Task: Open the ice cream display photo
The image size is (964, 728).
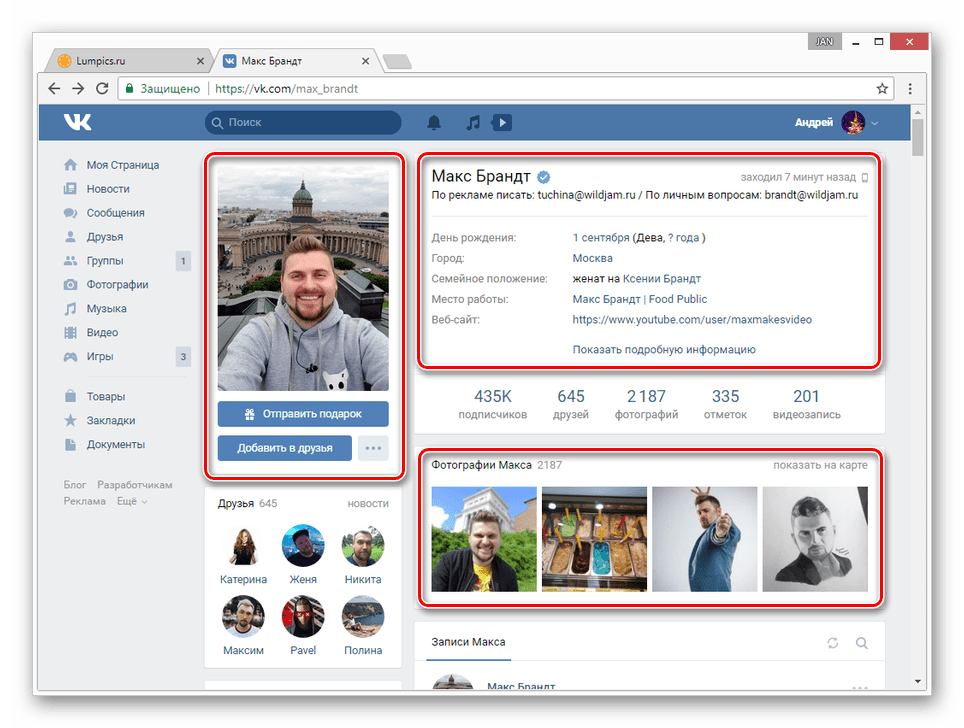Action: [595, 539]
